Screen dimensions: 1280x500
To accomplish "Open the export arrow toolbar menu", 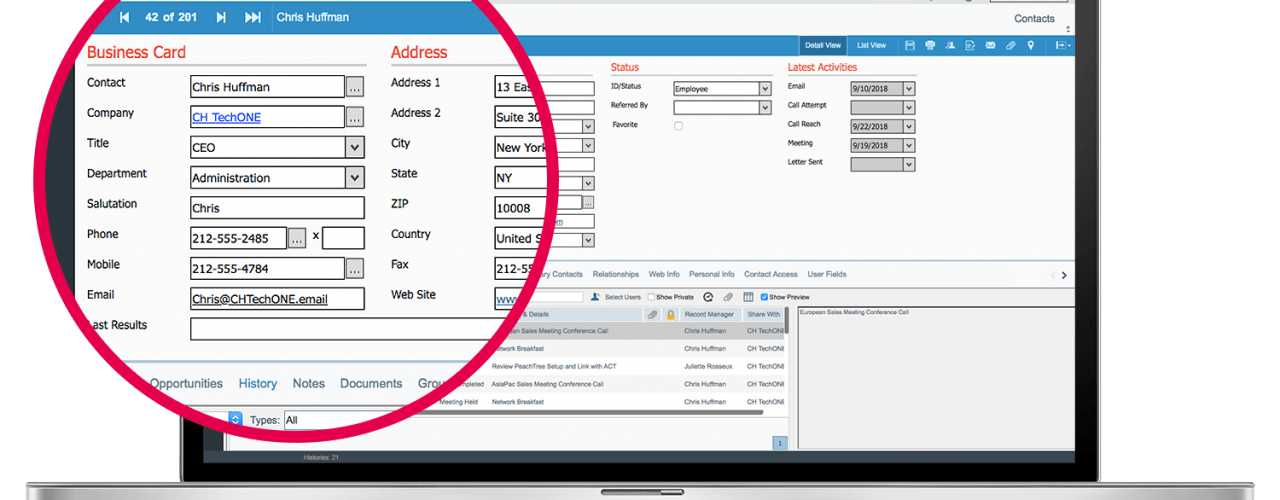I will click(x=1062, y=45).
